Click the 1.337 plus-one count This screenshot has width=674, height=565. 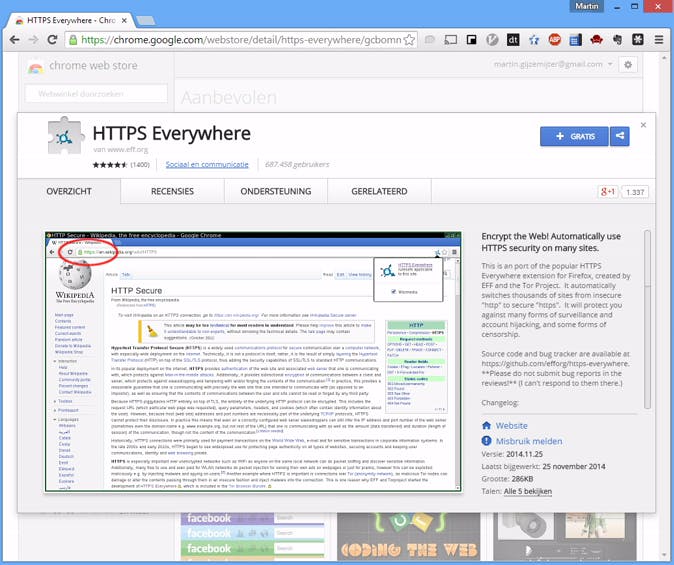tap(635, 192)
